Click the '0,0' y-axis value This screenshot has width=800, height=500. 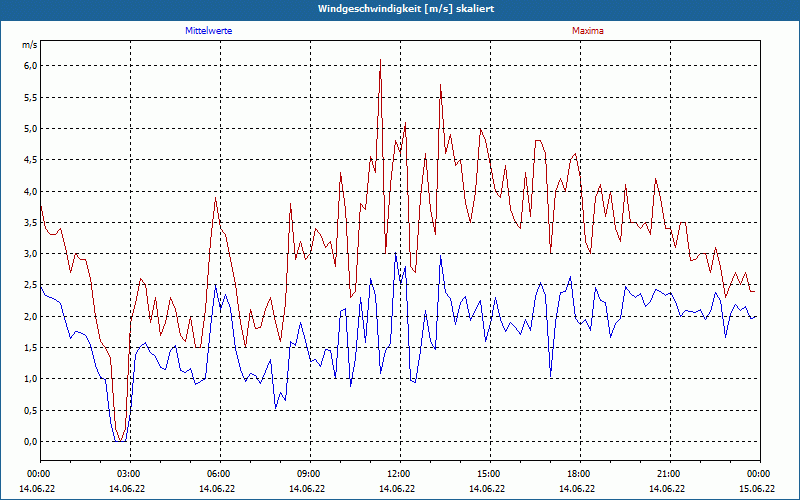pos(31,442)
